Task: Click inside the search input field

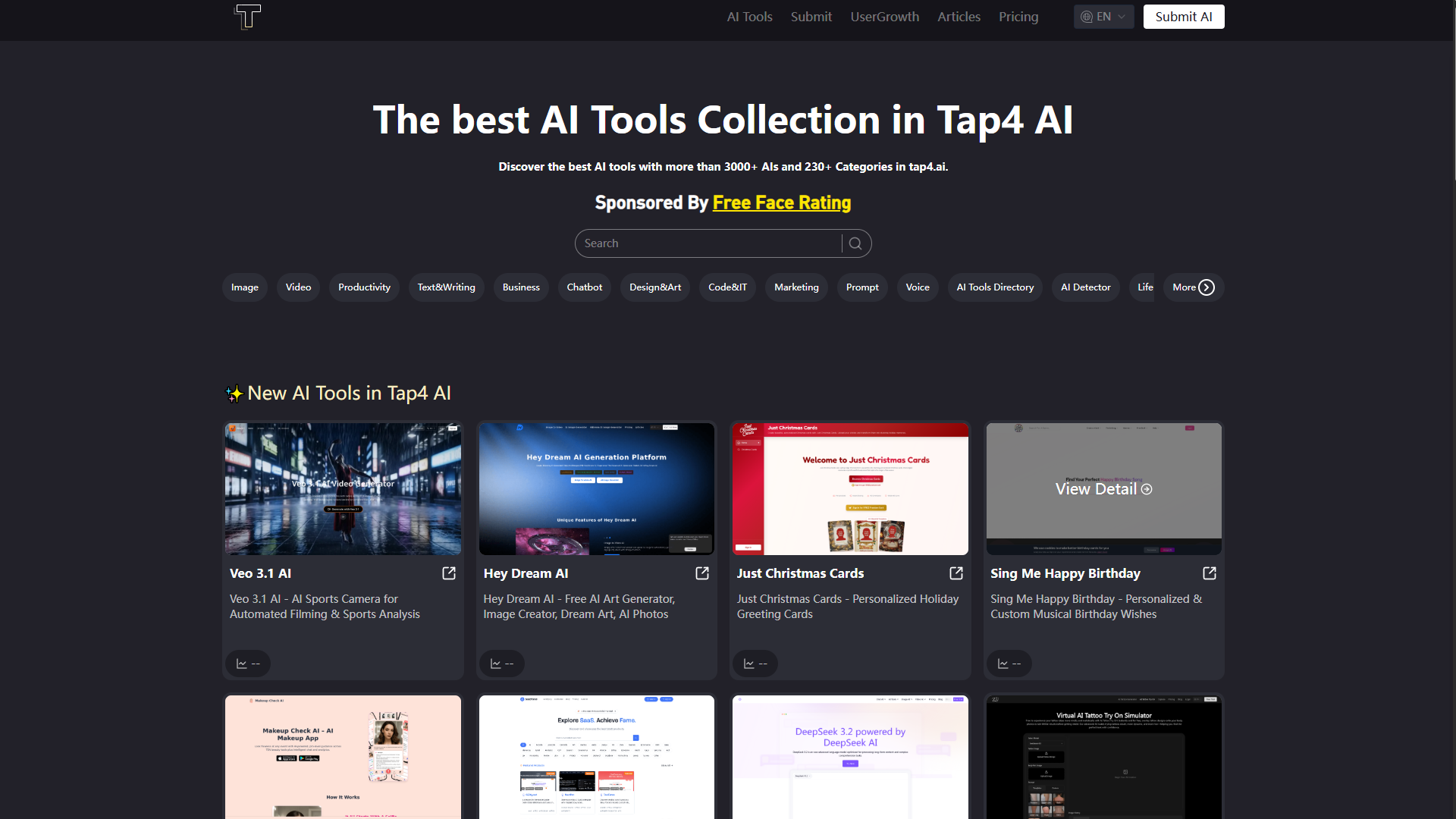Action: [x=705, y=243]
